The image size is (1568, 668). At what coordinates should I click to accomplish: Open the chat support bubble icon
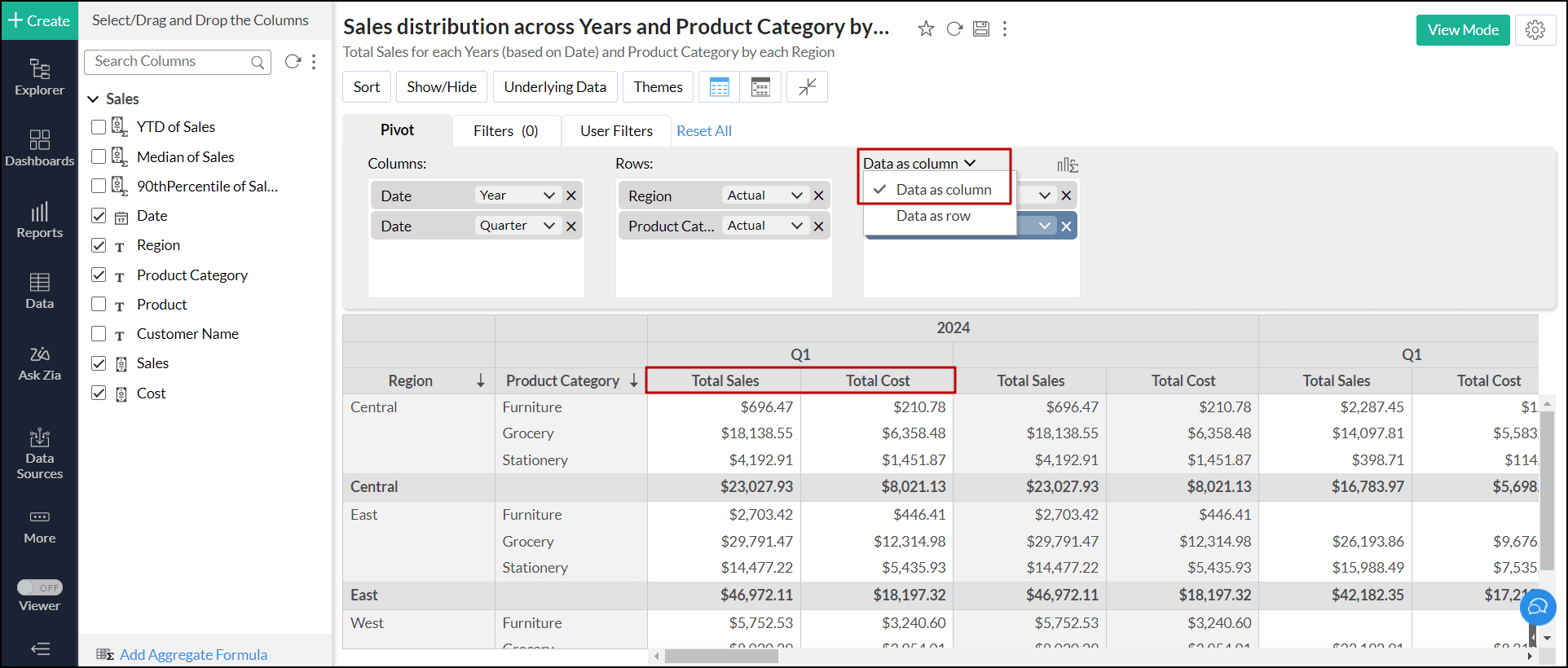pos(1538,608)
